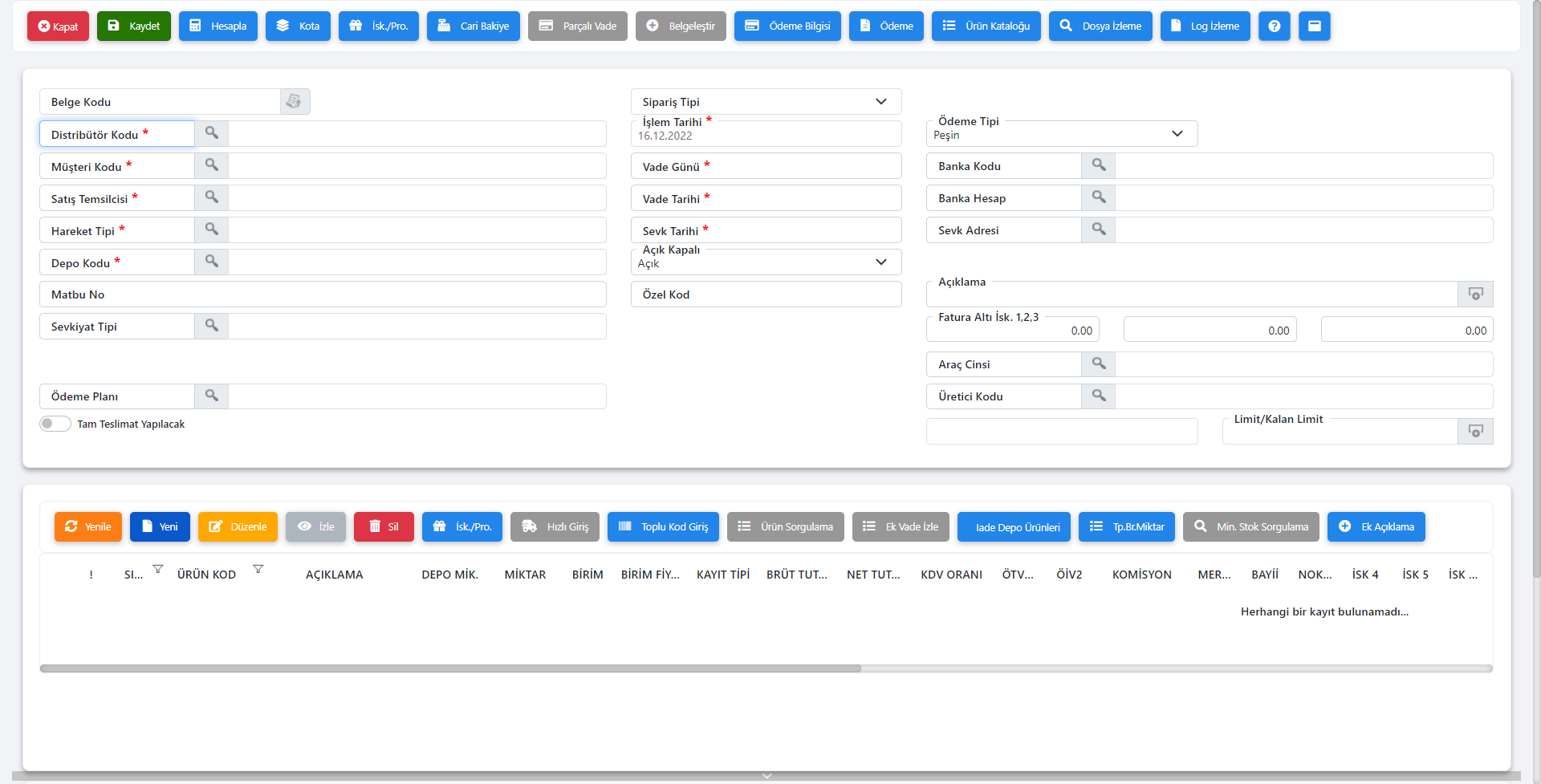Filter the SI... column
The height and width of the screenshot is (784, 1541).
click(158, 569)
